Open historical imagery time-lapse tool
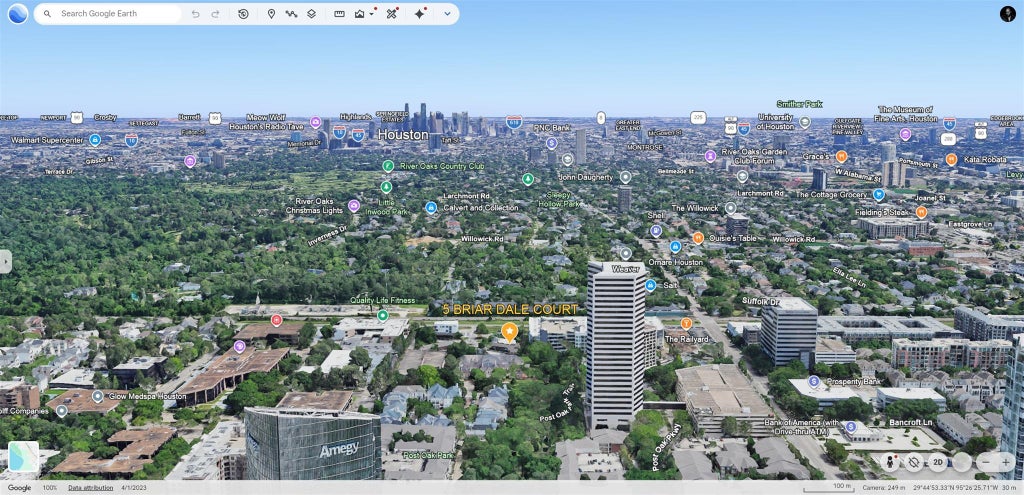 point(243,14)
